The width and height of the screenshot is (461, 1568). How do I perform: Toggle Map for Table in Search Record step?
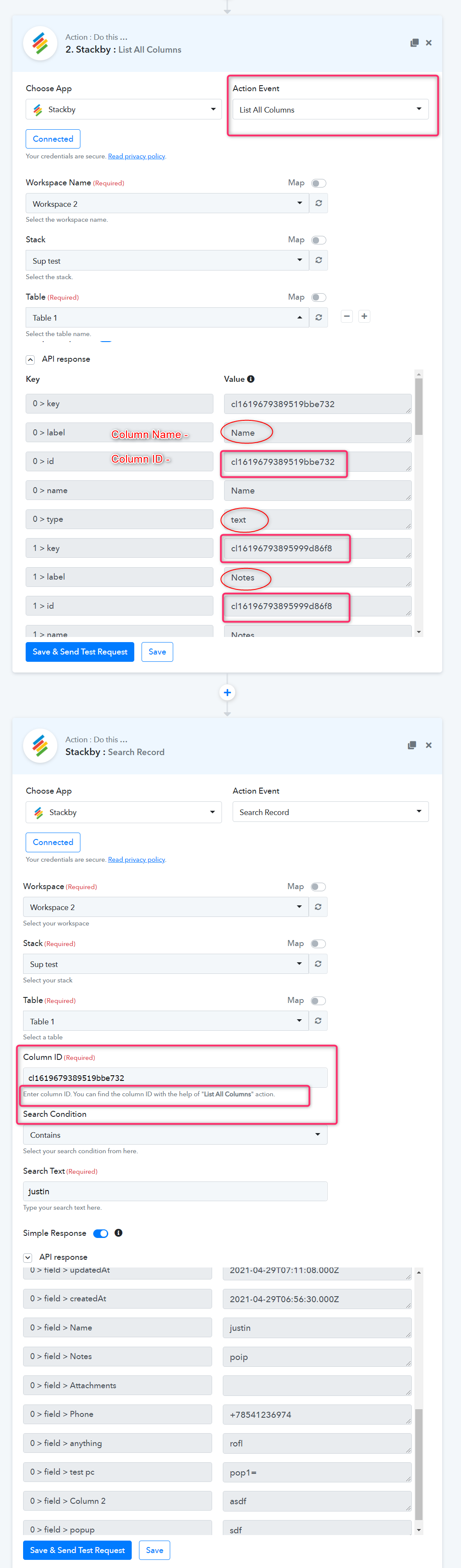[318, 1001]
